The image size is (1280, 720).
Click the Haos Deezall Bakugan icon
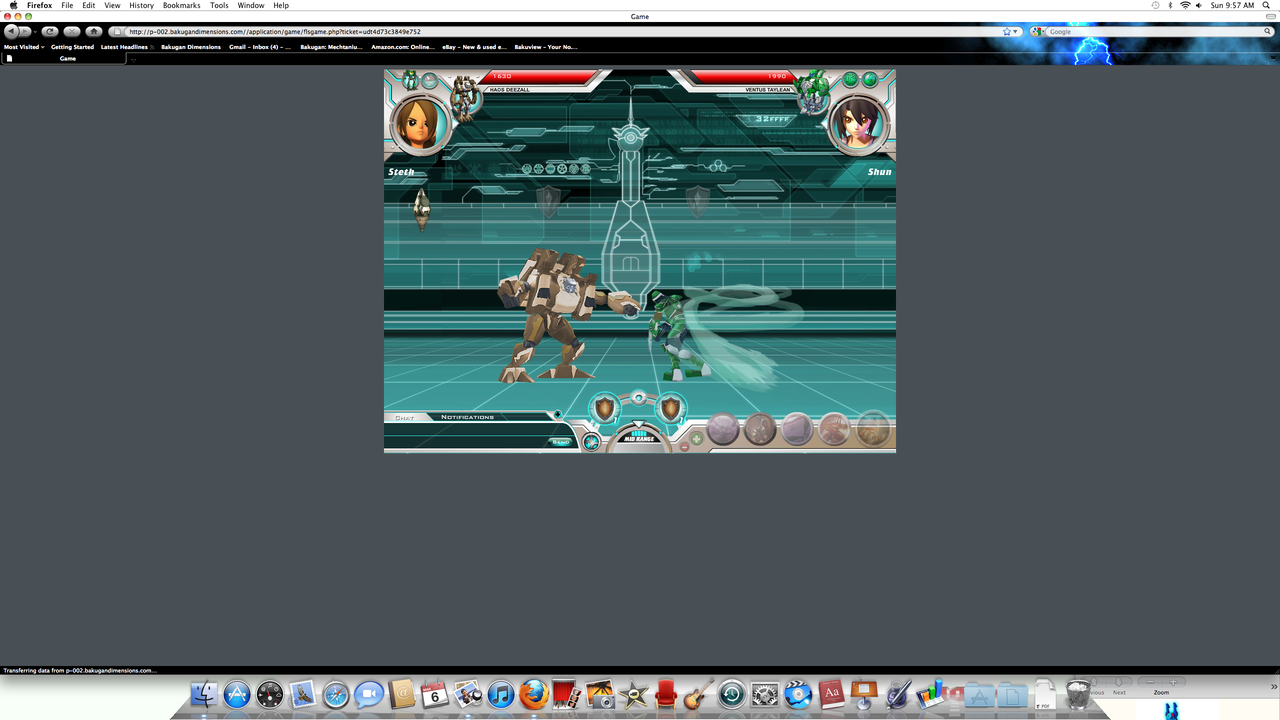(x=464, y=97)
